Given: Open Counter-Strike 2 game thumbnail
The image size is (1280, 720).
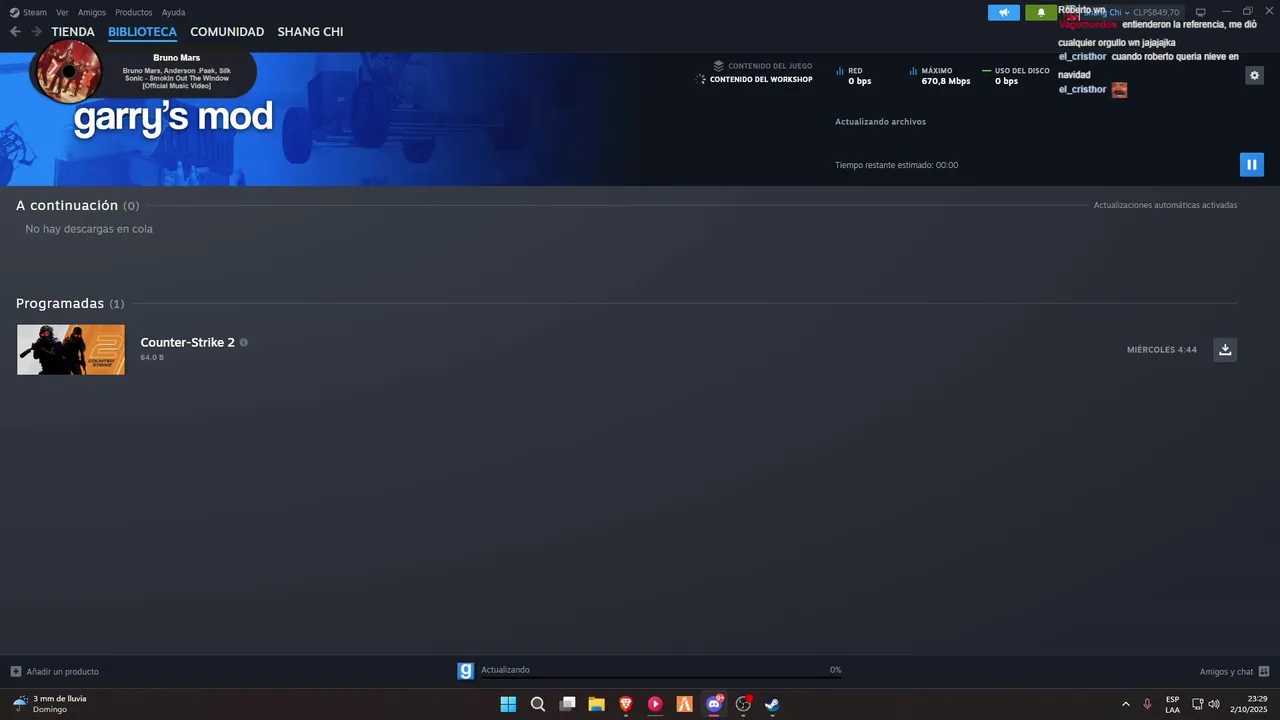Looking at the screenshot, I should tap(71, 350).
